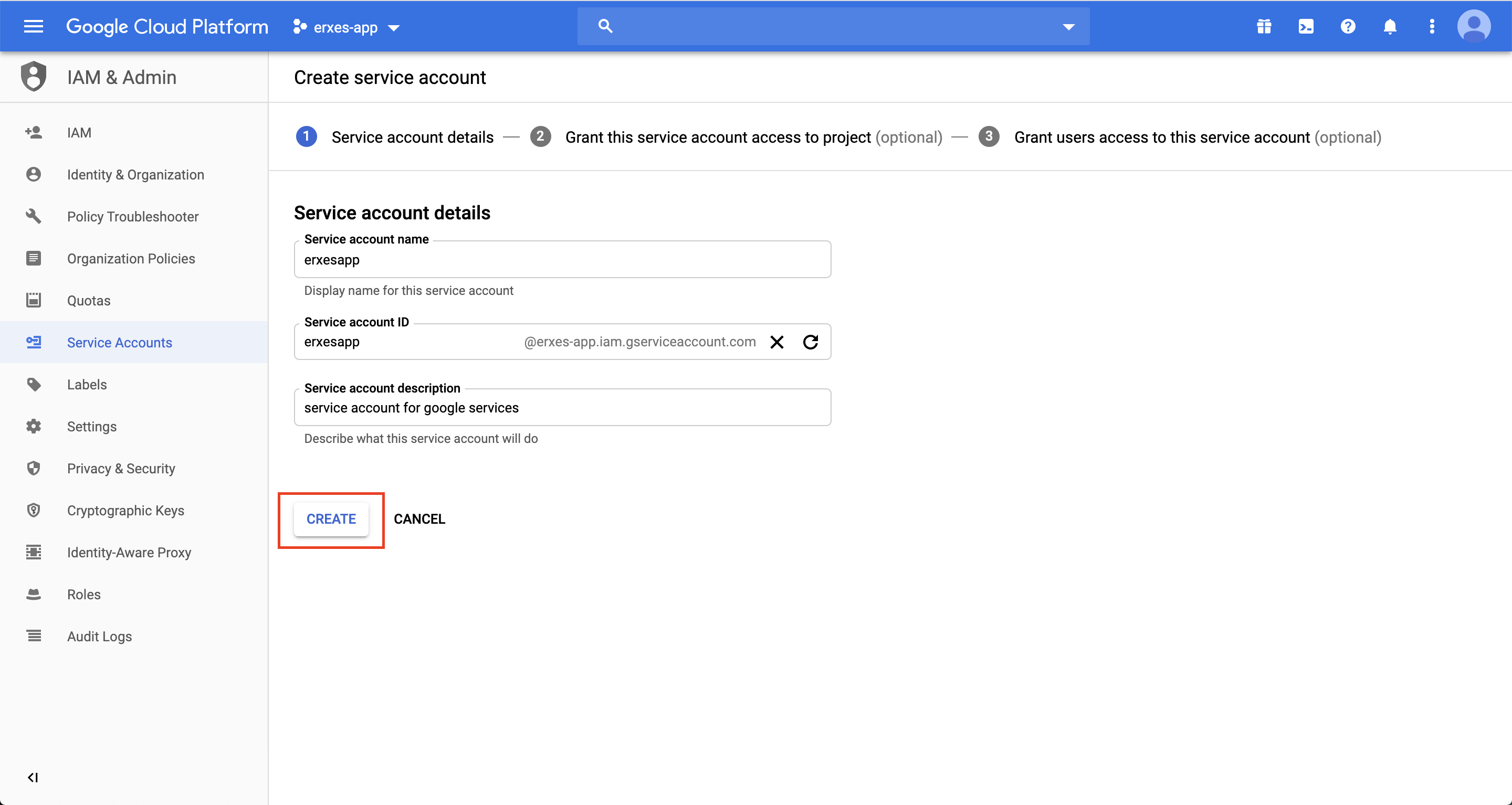Open the Audit Logs section
Image resolution: width=1512 pixels, height=805 pixels.
pos(100,637)
